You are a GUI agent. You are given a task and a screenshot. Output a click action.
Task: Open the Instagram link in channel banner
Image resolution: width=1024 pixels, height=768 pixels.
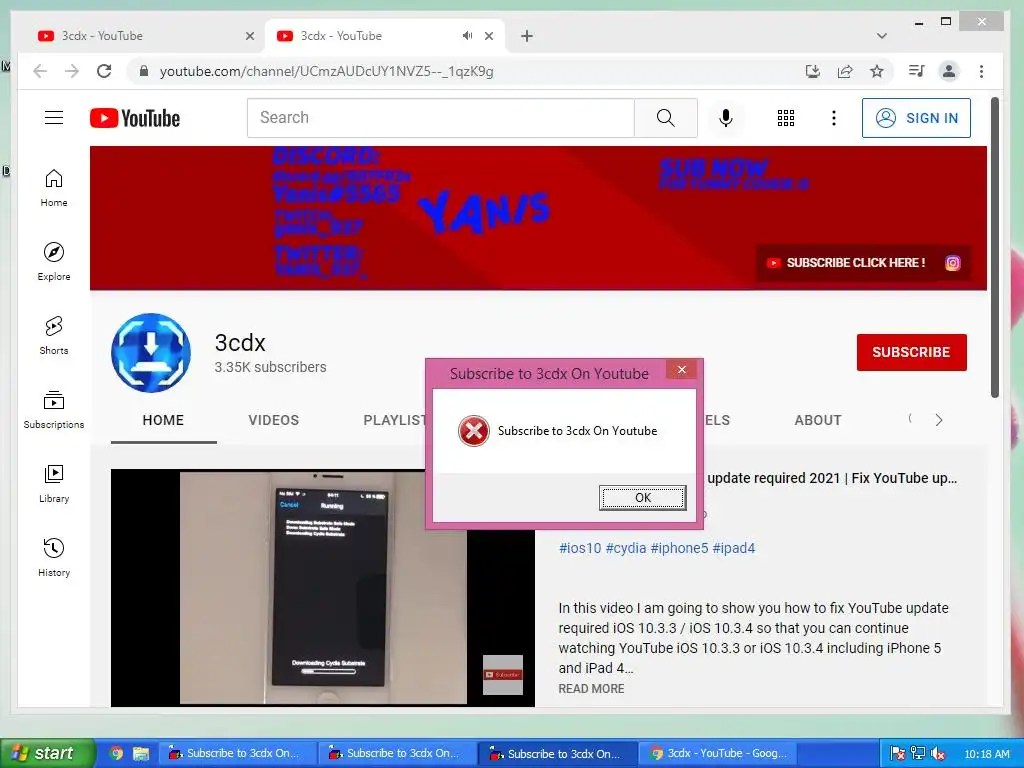tap(953, 263)
